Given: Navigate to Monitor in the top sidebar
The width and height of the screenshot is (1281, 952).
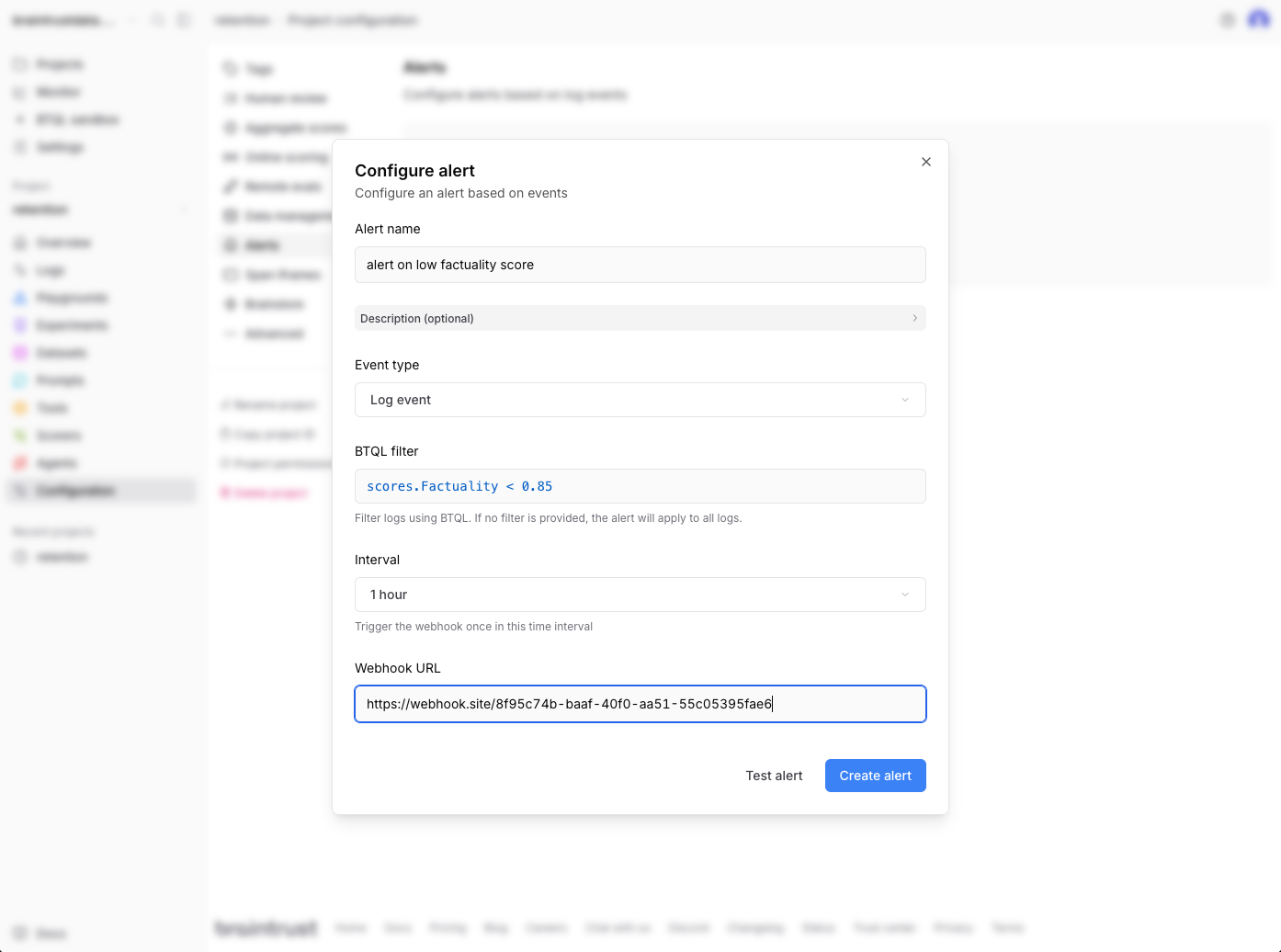Looking at the screenshot, I should coord(57,92).
